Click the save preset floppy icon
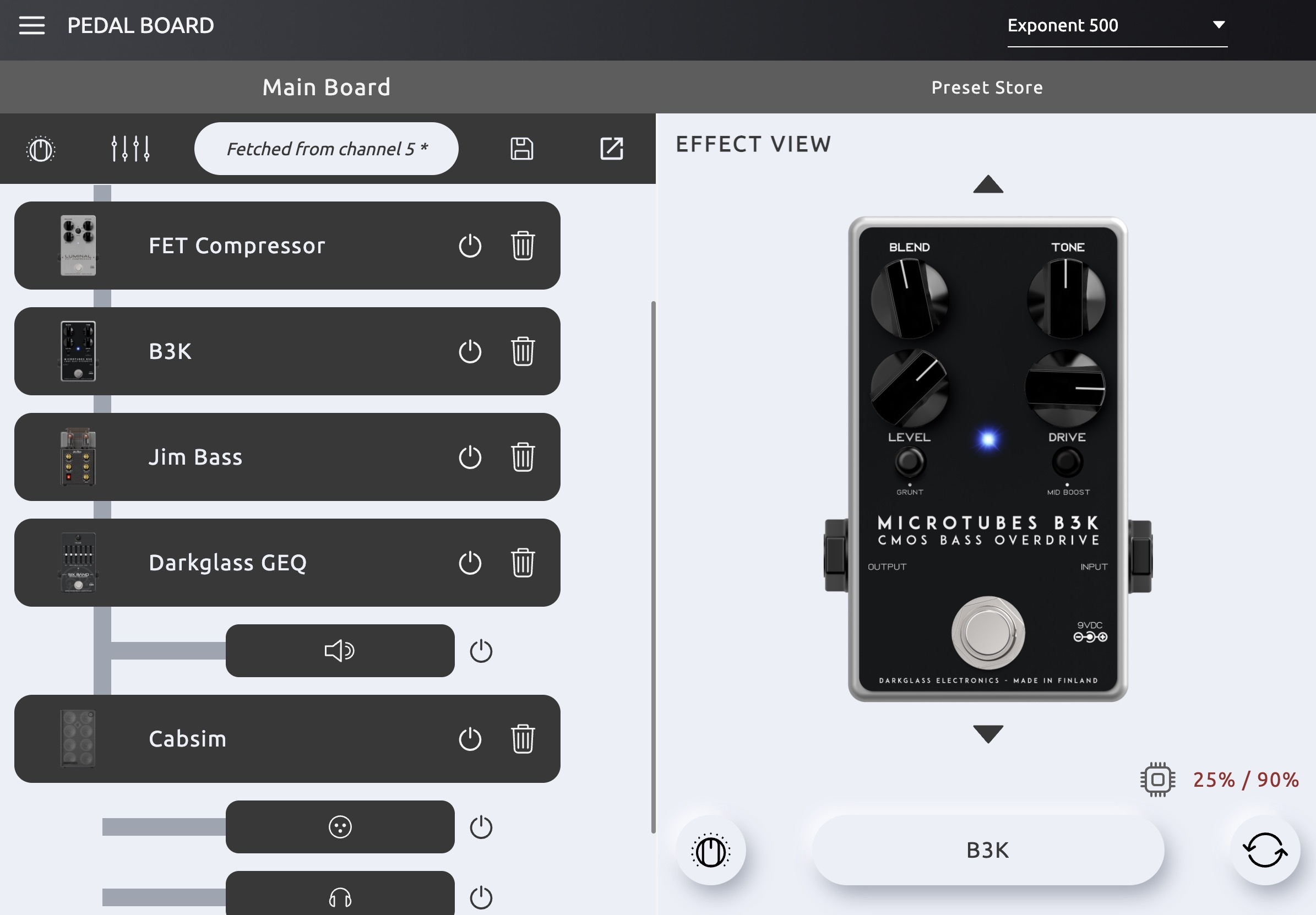1316x915 pixels. (x=521, y=149)
